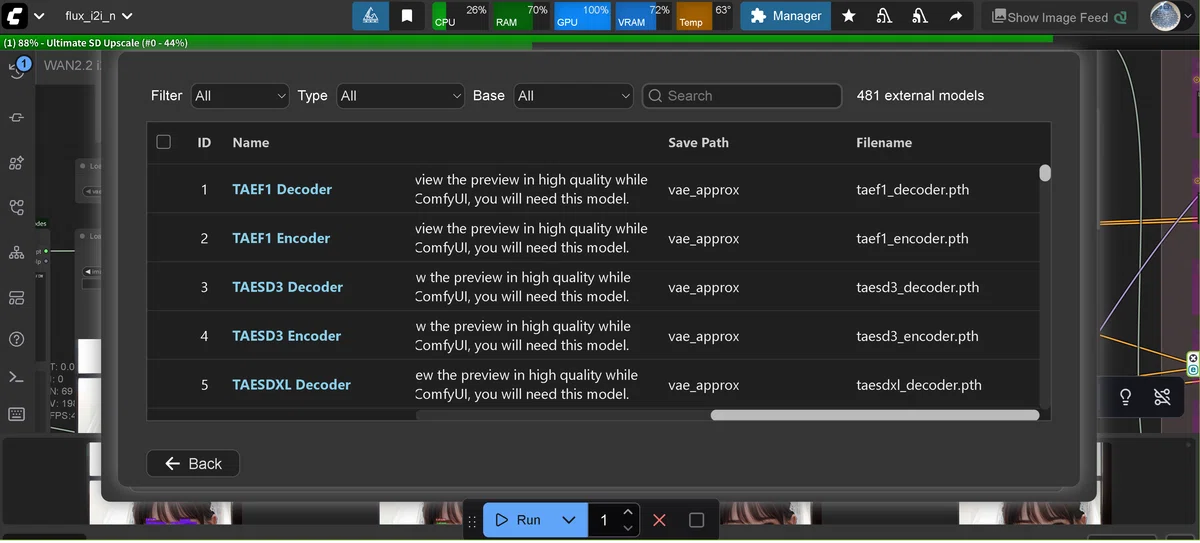Screen dimensions: 1200x543
Task: Open the flux_i2i_n workflow dropdown
Action: point(99,16)
